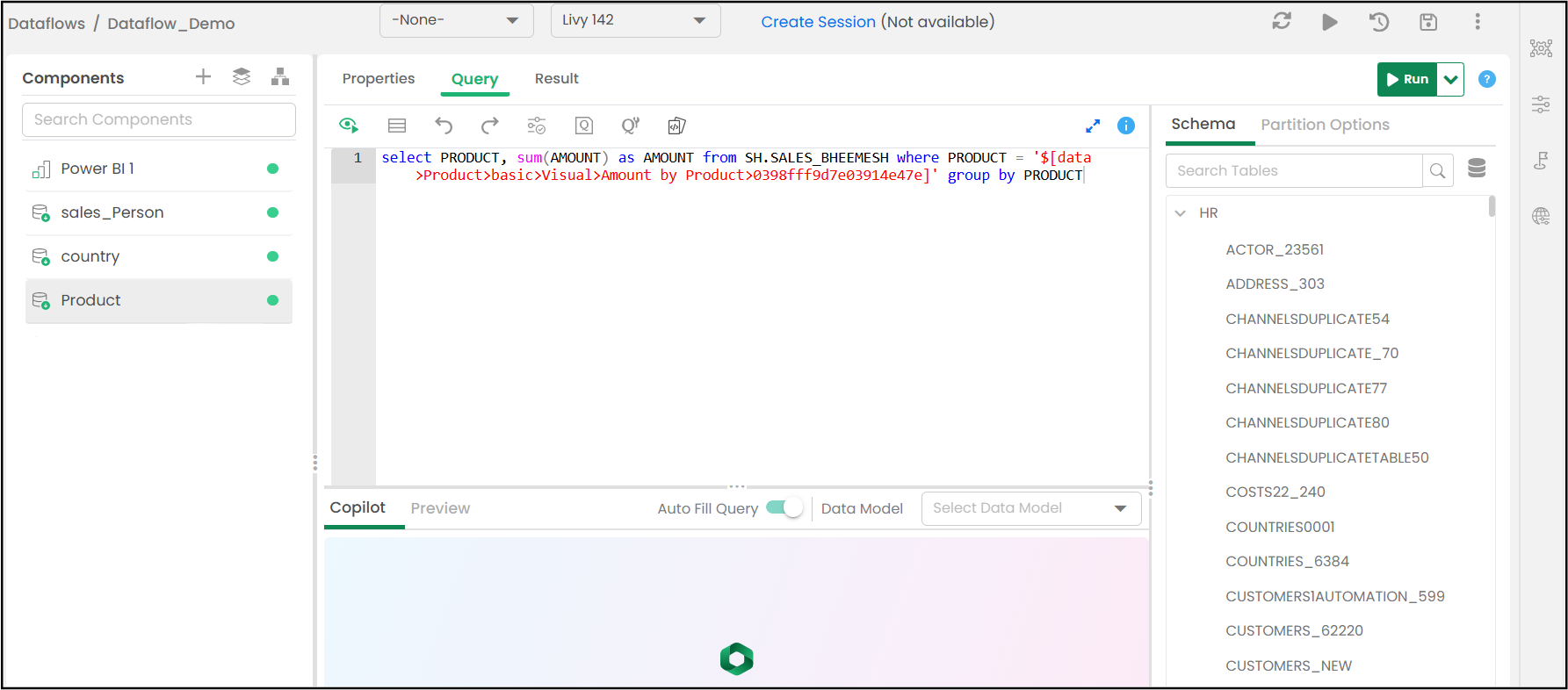Click the refresh icon in top bar

[1282, 21]
